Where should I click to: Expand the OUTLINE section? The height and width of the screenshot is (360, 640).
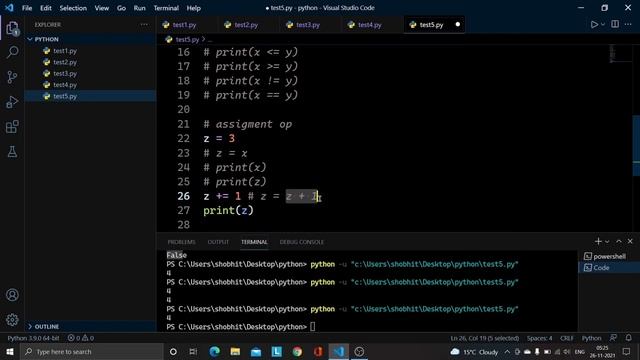pos(90,327)
